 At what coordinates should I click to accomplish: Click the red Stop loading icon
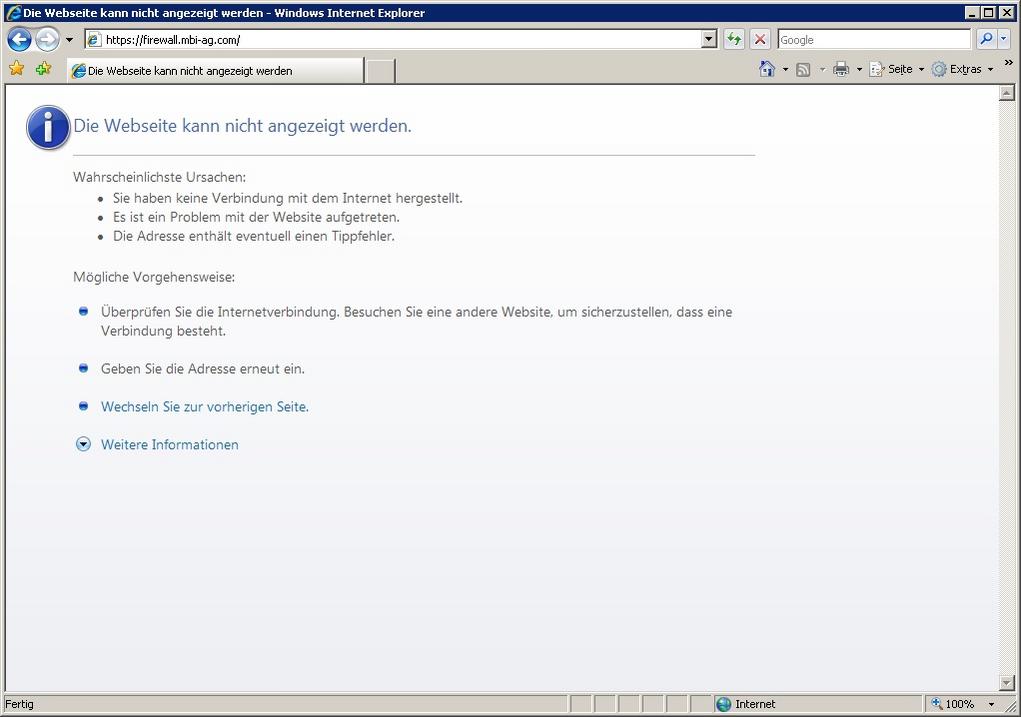tap(760, 40)
